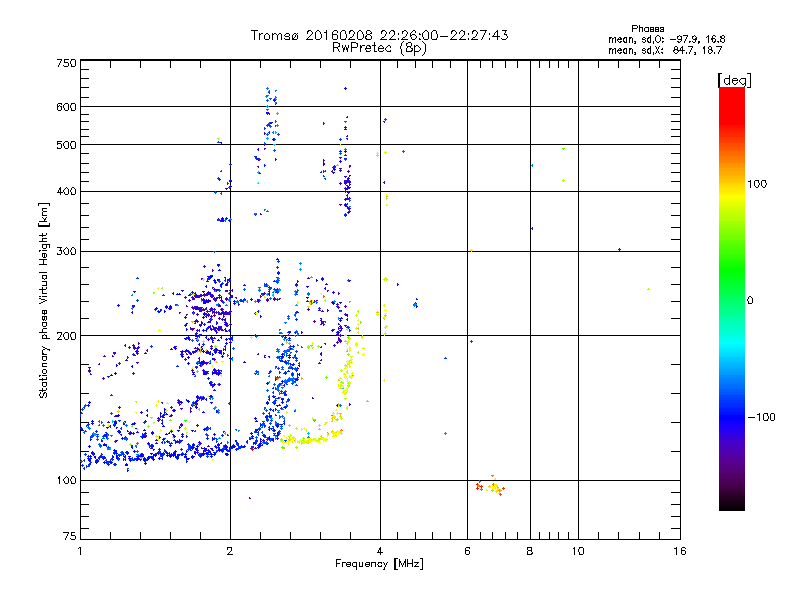Select the 'RwPretec (8p)' subtitle text

[x=379, y=48]
